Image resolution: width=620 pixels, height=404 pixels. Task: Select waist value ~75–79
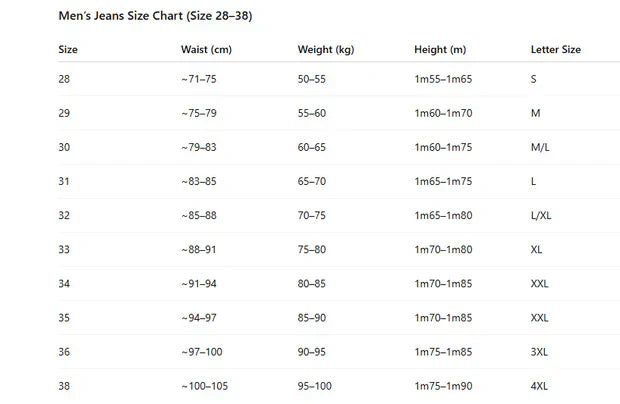(199, 113)
